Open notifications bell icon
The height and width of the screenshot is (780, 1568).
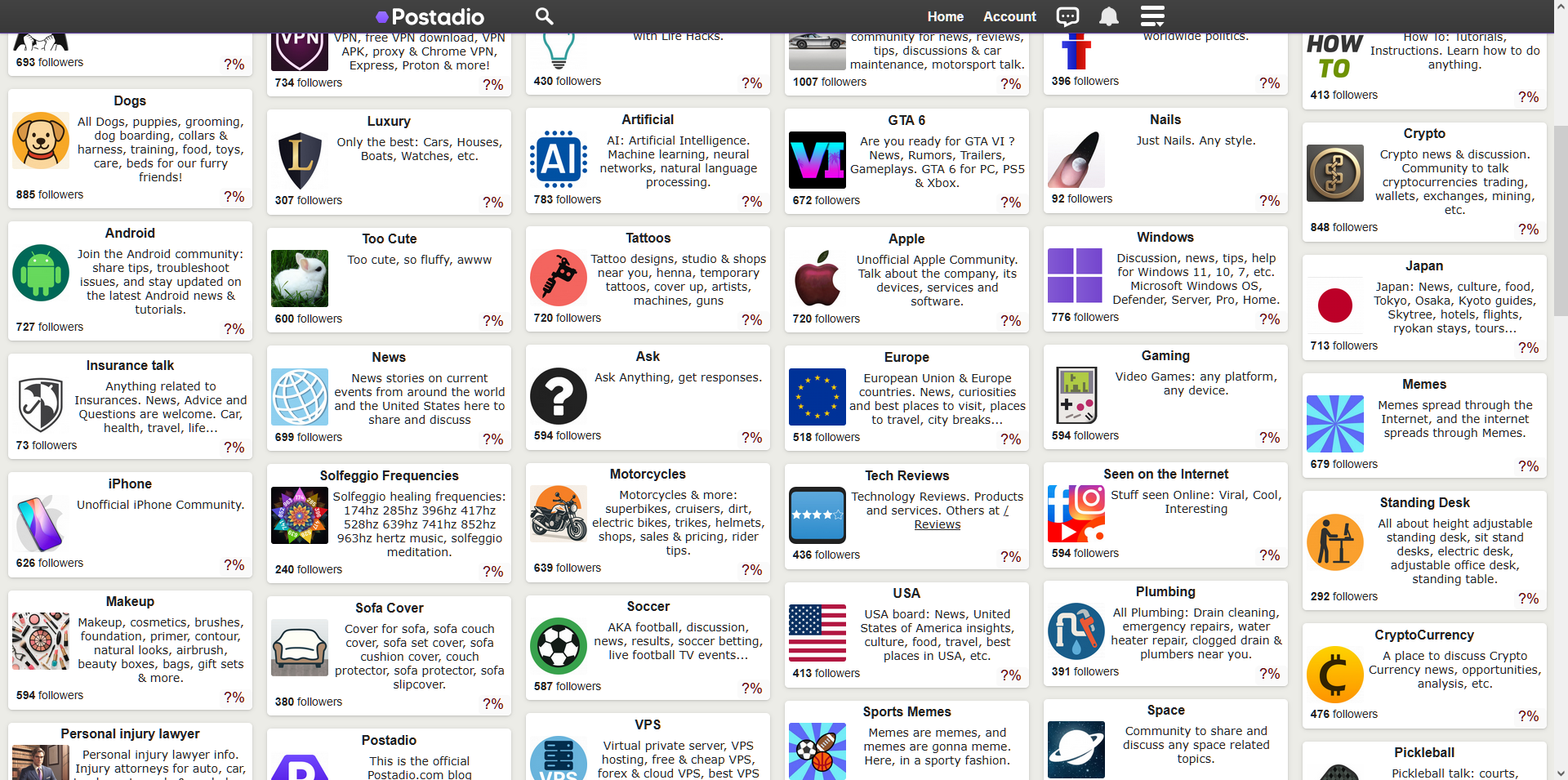[1108, 16]
